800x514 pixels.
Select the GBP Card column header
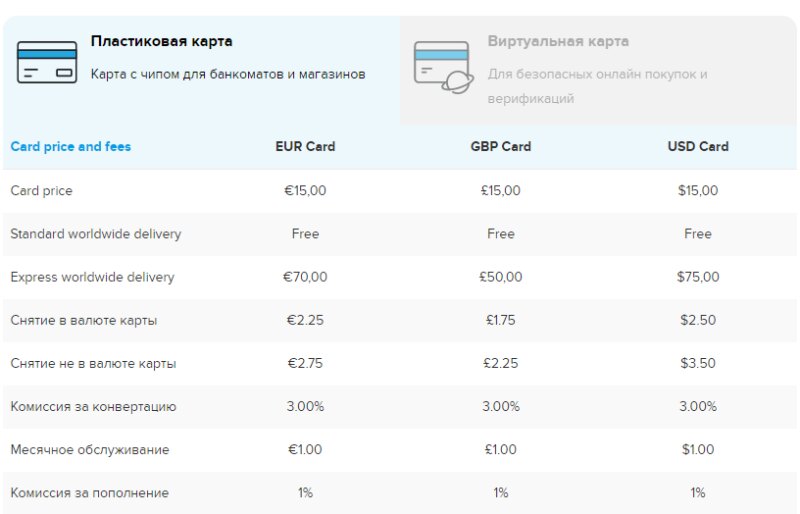coord(500,147)
